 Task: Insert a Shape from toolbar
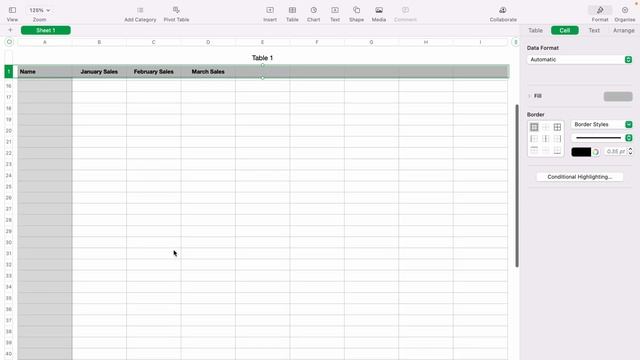(x=356, y=10)
